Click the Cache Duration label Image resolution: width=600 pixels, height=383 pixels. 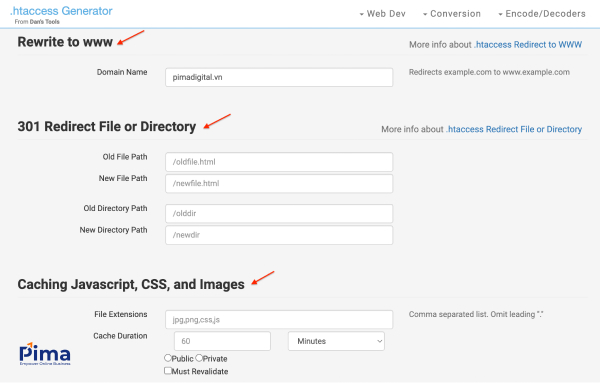(x=120, y=336)
